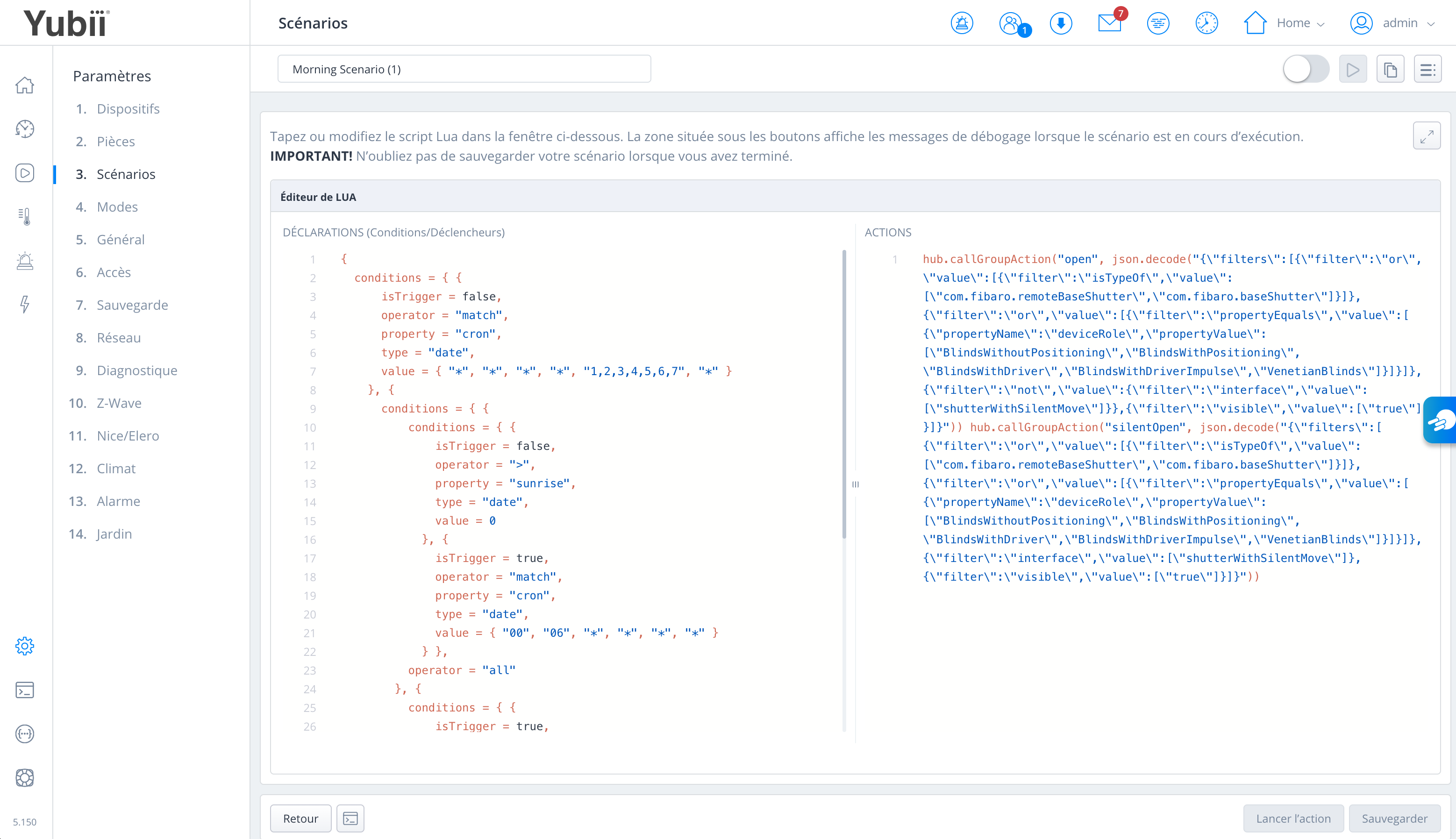Open Diagnostique settings section
1456x839 pixels.
pyautogui.click(x=137, y=370)
